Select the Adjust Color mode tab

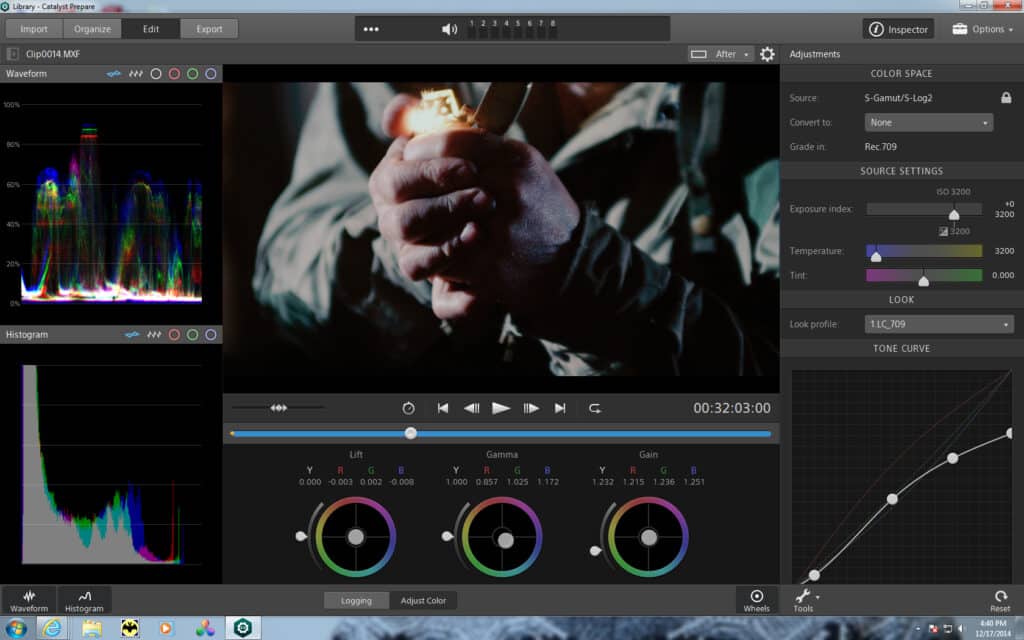tap(423, 600)
